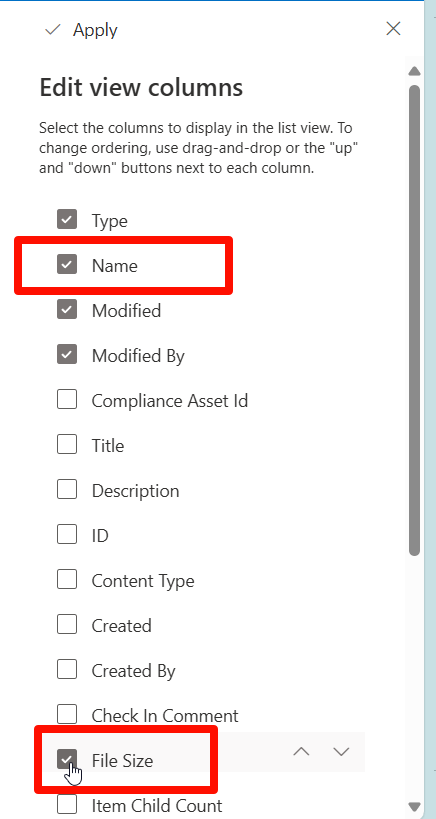436x819 pixels.
Task: Move File Size column down
Action: point(341,752)
